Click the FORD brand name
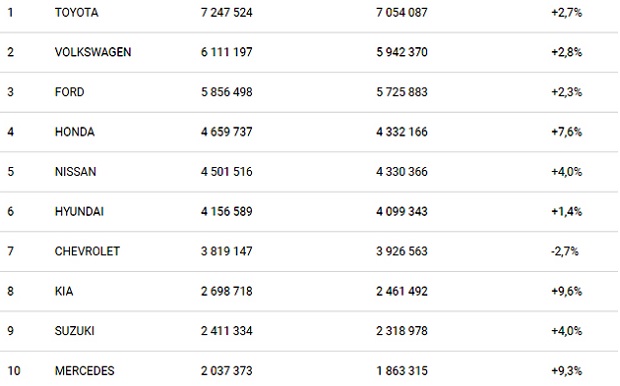Image resolution: width=620 pixels, height=386 pixels. (70, 92)
